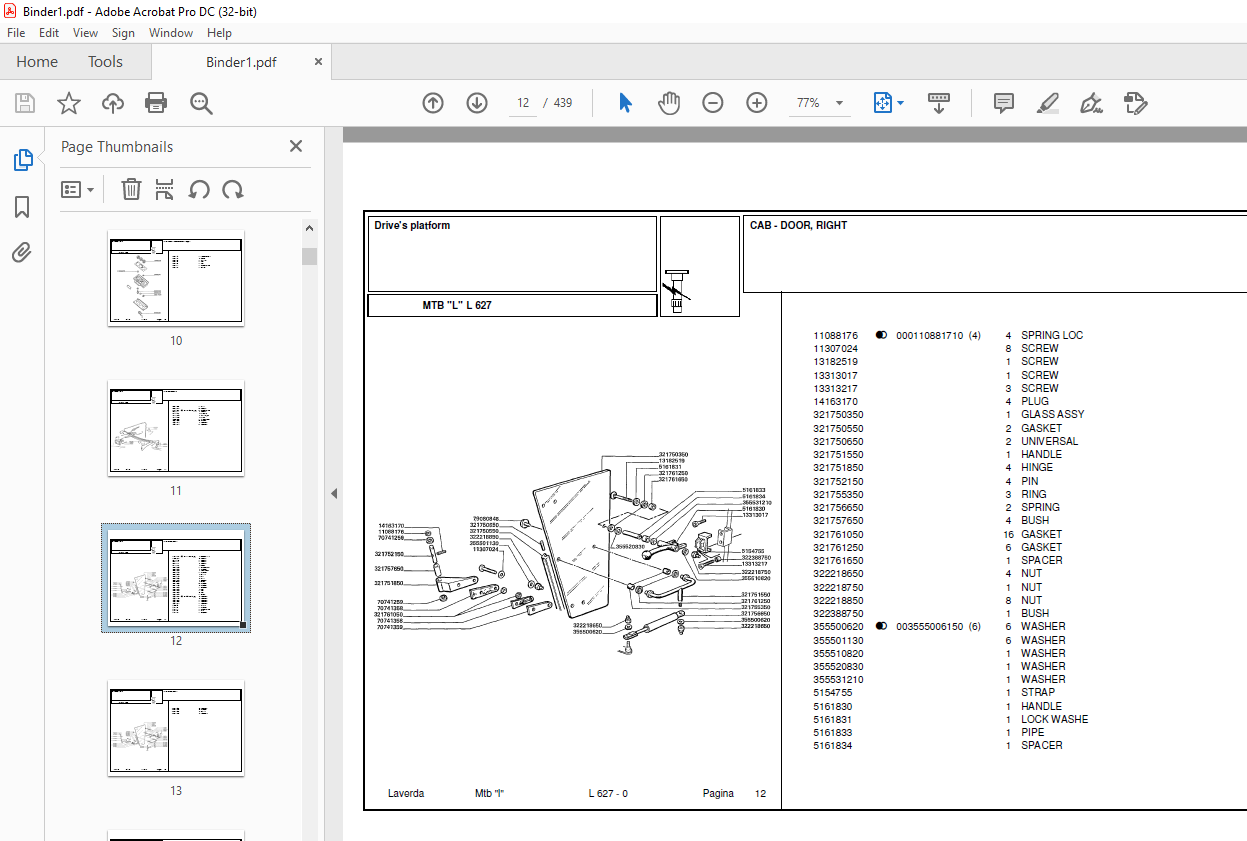The image size is (1247, 841).
Task: Collapse the navigation pane arrow
Action: tap(334, 493)
